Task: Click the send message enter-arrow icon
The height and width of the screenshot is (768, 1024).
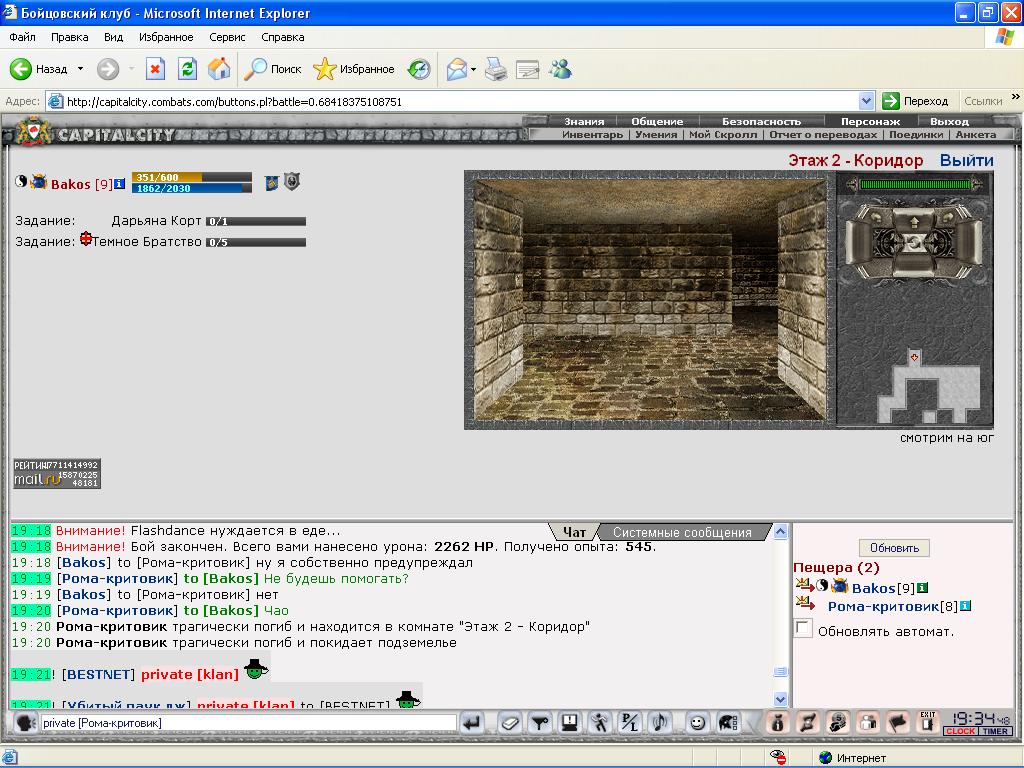Action: pos(472,723)
